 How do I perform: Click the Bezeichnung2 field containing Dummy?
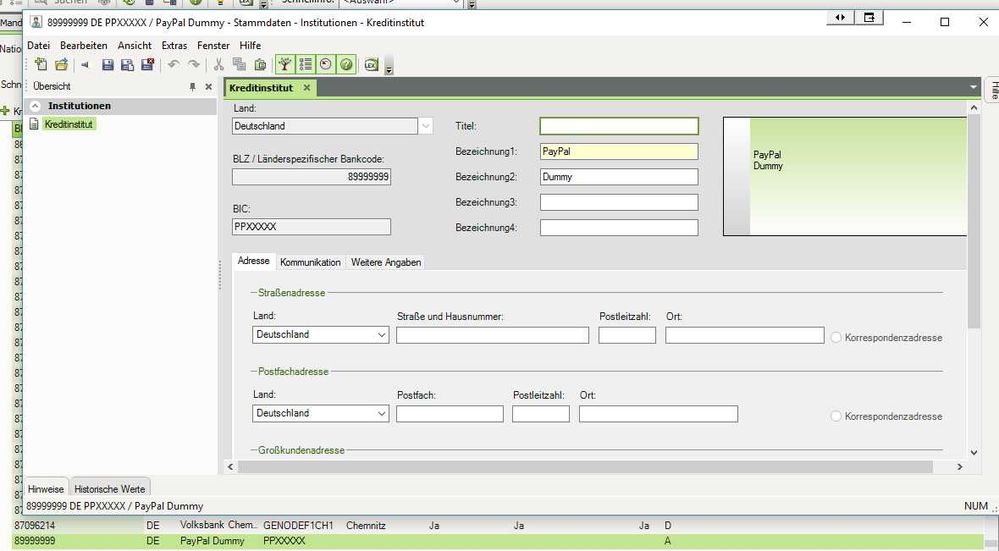tap(619, 177)
